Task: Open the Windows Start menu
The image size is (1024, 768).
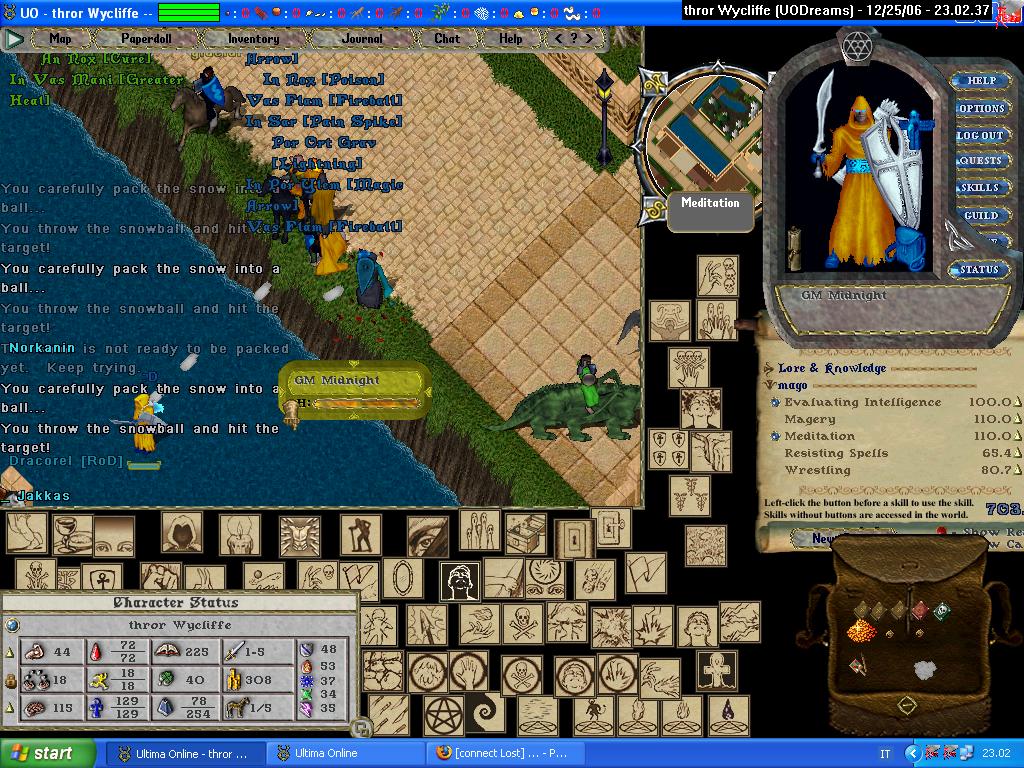Action: pyautogui.click(x=47, y=753)
